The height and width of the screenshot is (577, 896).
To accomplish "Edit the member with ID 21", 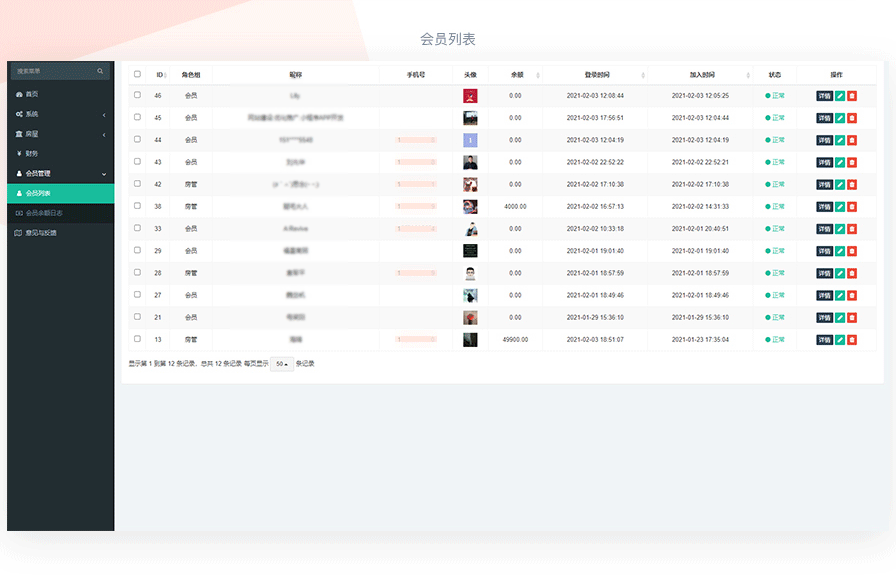I will click(840, 318).
